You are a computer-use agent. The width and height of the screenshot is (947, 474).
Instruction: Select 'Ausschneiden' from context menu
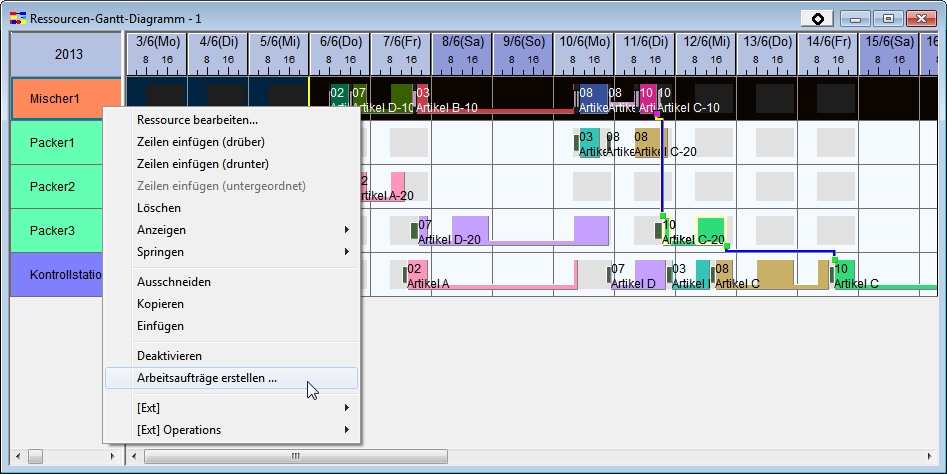[x=174, y=282]
